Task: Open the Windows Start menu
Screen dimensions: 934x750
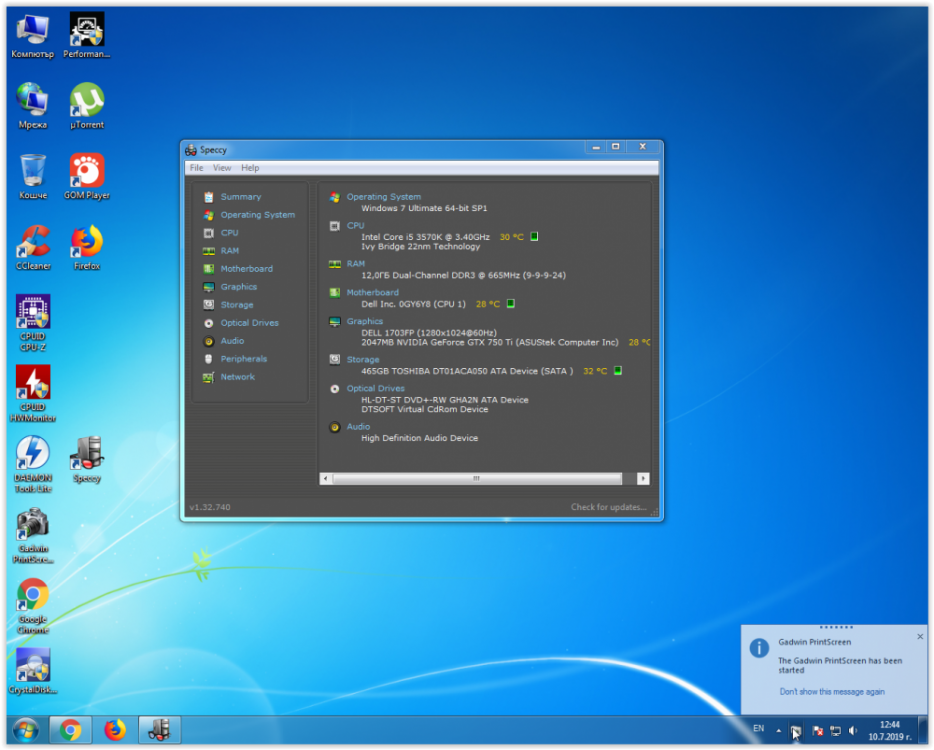Action: (25, 730)
